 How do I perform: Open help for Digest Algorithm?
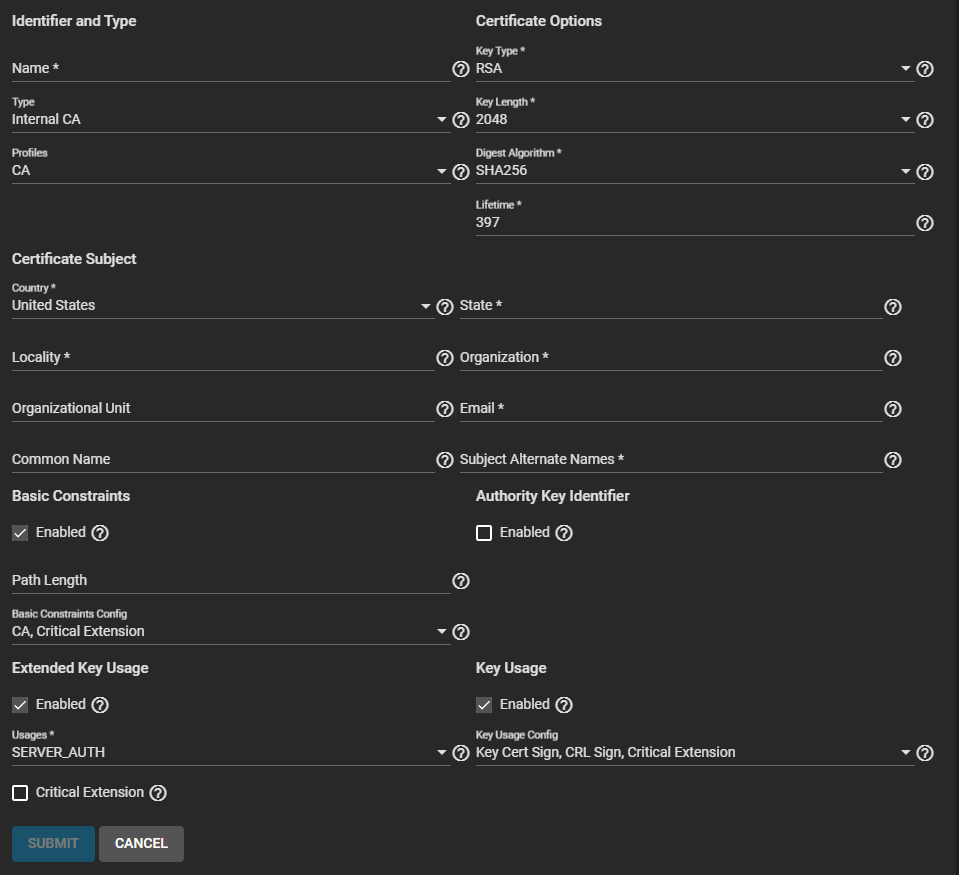[925, 172]
